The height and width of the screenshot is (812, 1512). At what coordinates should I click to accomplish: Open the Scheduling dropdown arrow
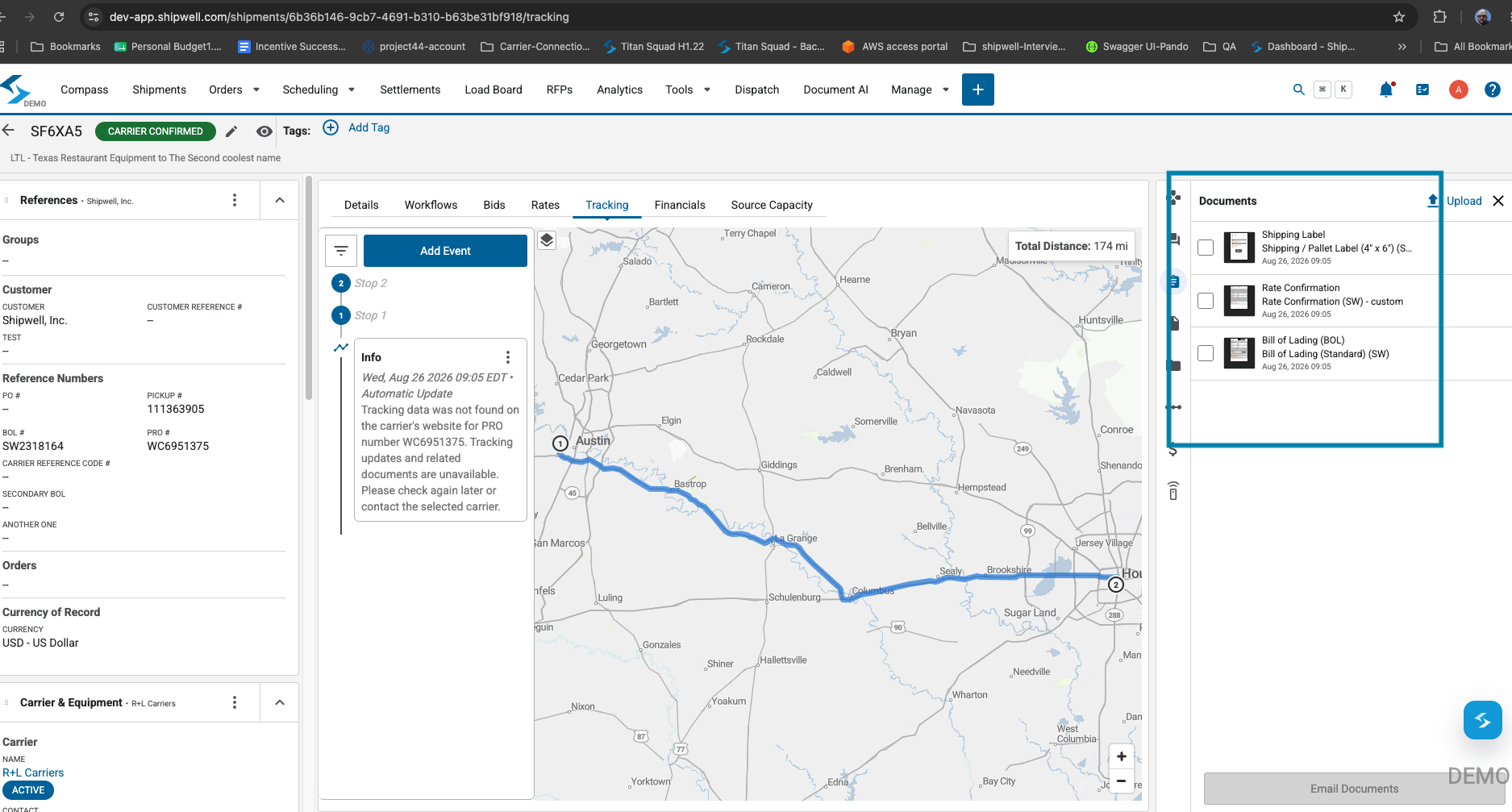tap(352, 90)
